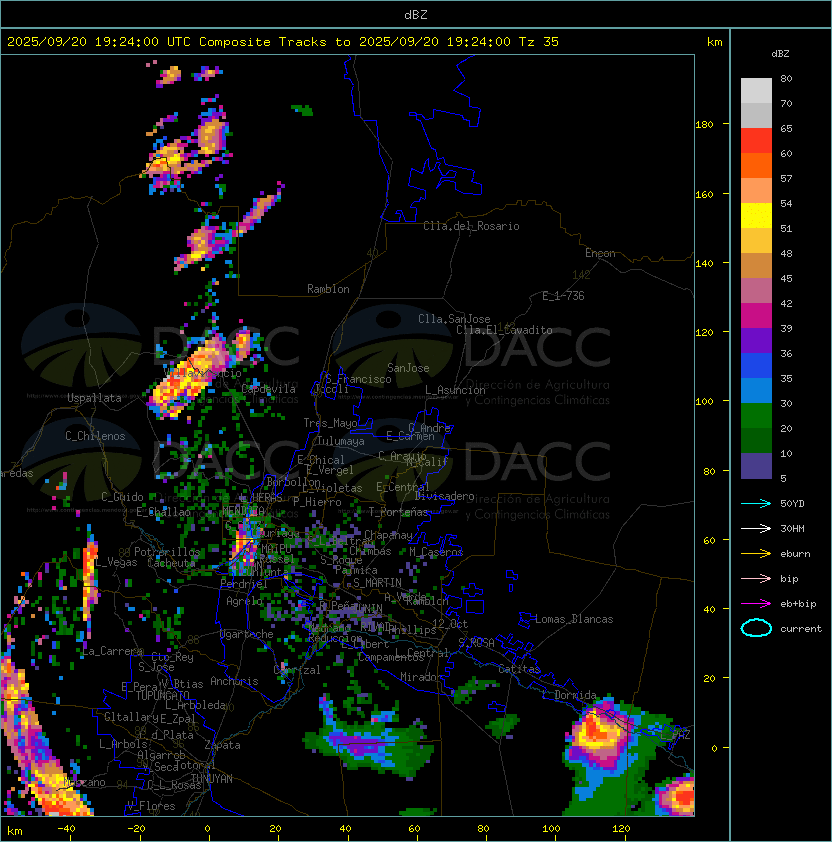This screenshot has width=832, height=842.
Task: Click the 'Ramblon' label near map center top
Action: tap(328, 289)
